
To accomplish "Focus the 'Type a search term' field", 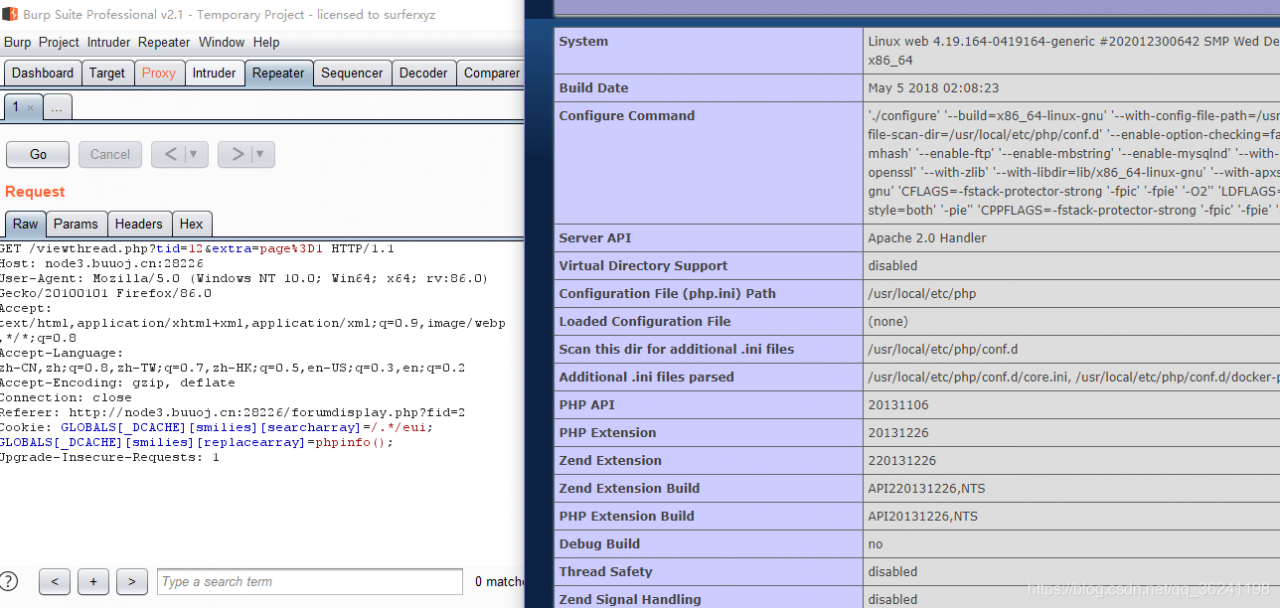I will [310, 581].
